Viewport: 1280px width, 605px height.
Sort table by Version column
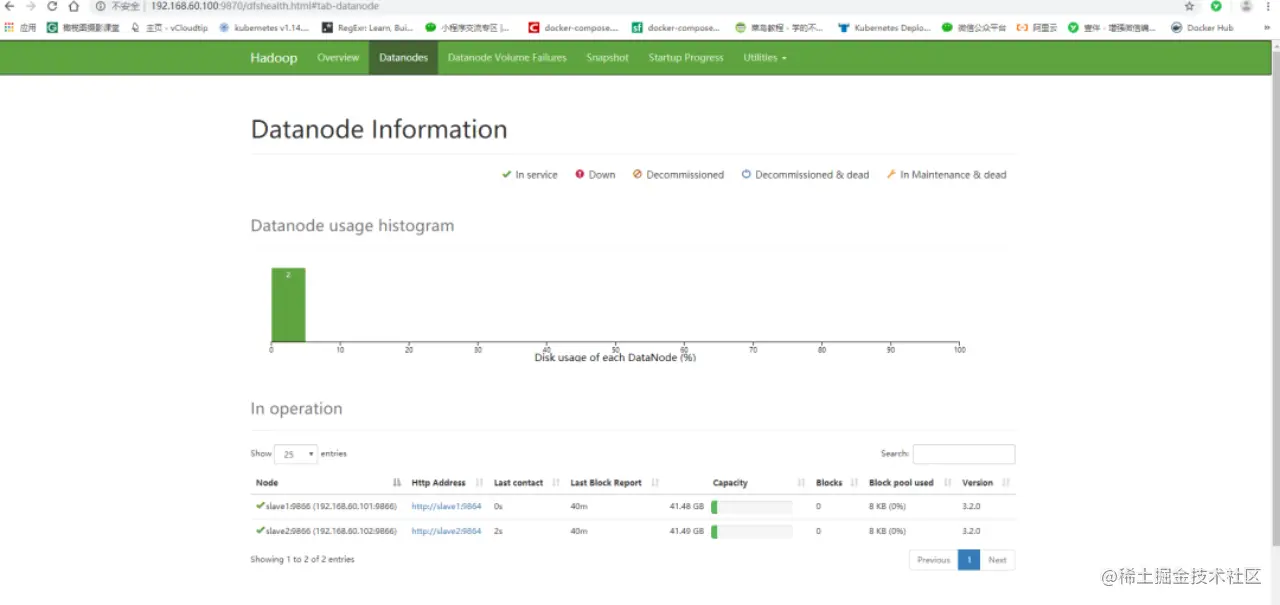(986, 483)
